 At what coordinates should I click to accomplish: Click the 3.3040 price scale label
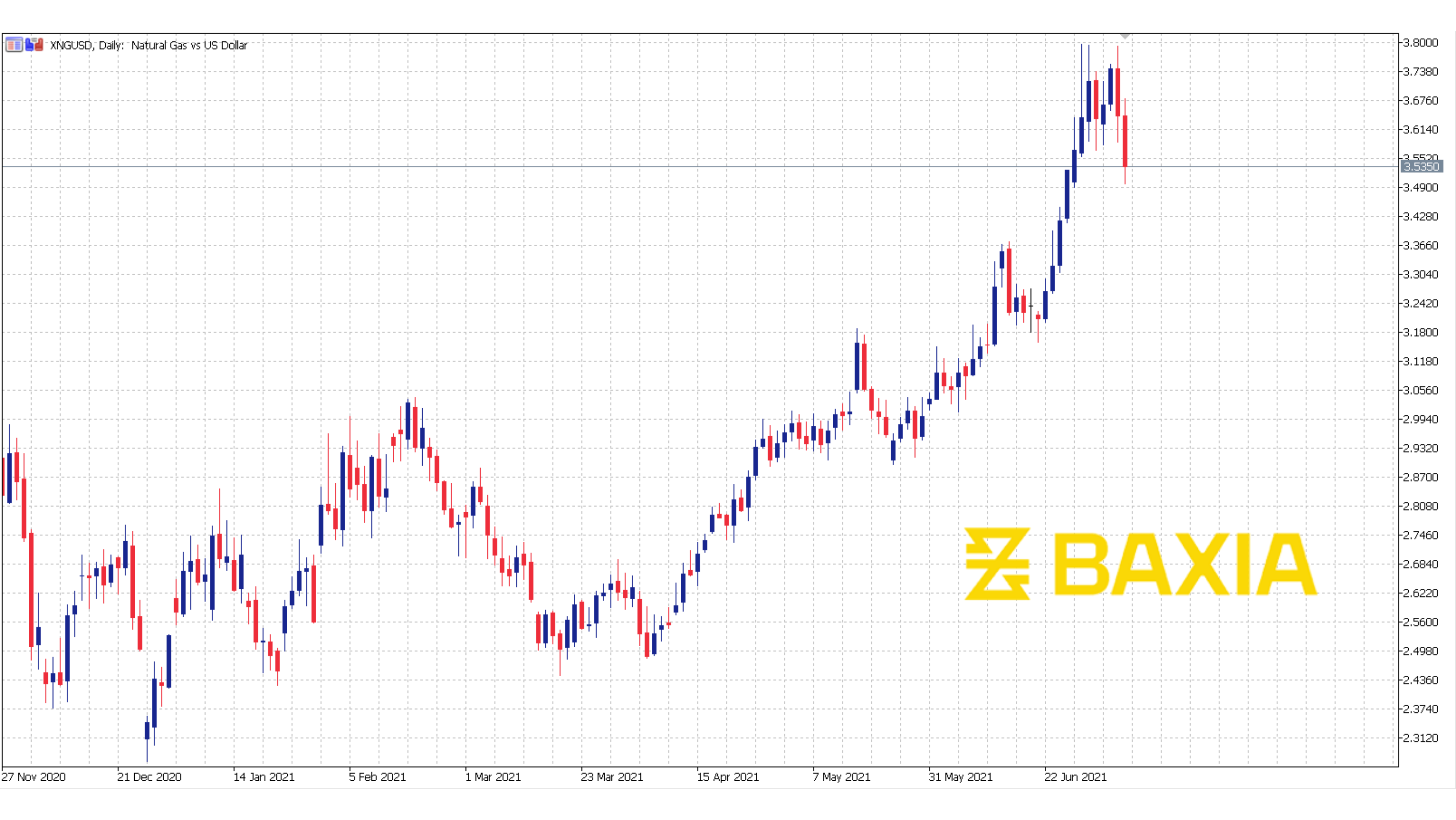point(1420,275)
